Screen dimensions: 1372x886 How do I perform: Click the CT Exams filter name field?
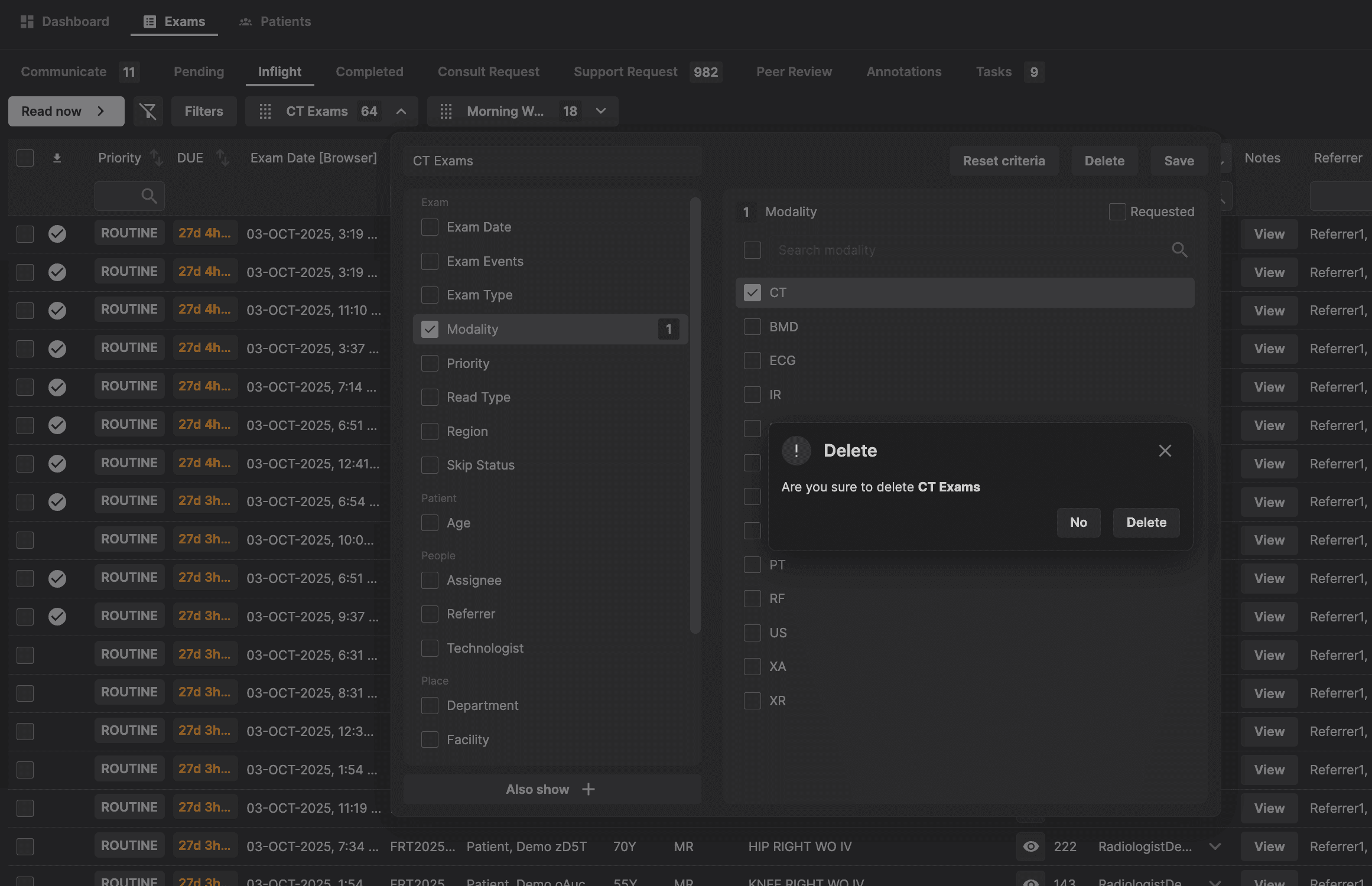(552, 161)
